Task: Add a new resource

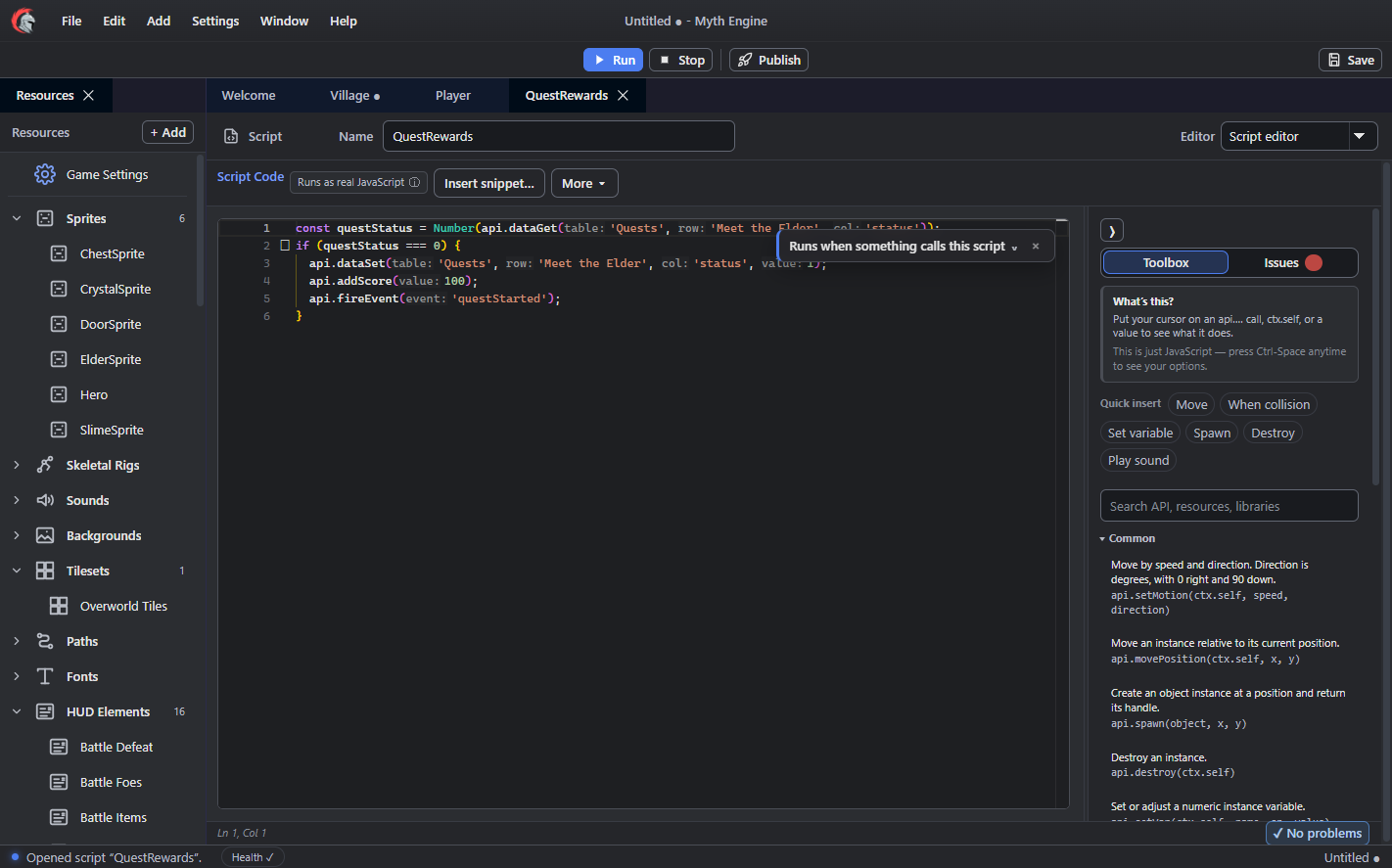Action: click(168, 132)
